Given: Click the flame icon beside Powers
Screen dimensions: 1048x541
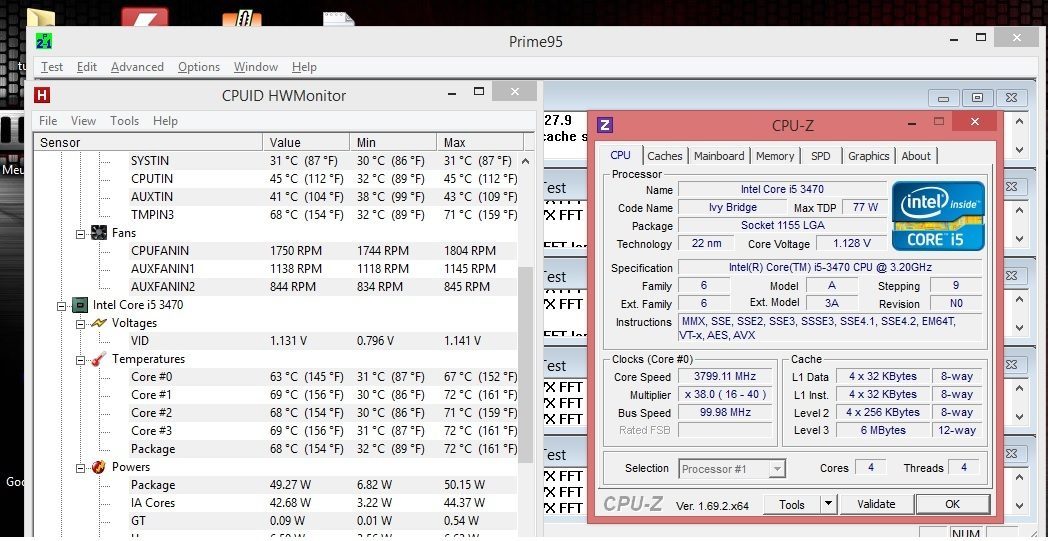Looking at the screenshot, I should click(99, 467).
